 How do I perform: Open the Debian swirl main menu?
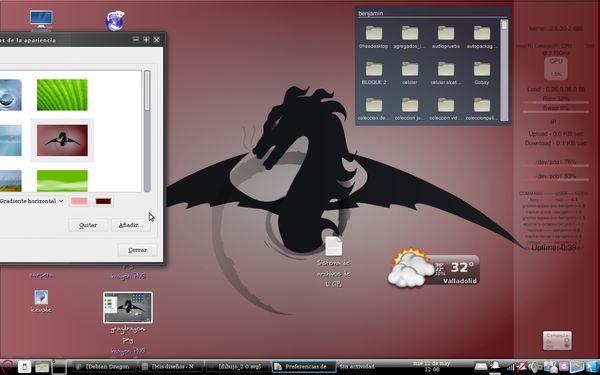tap(7, 366)
